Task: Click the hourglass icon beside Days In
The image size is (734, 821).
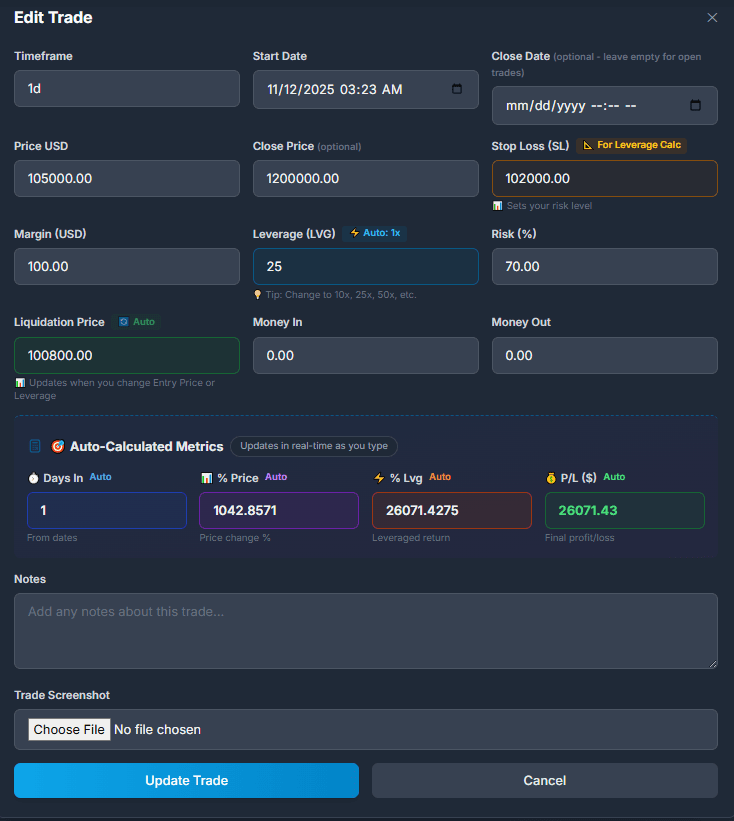Action: click(x=32, y=477)
